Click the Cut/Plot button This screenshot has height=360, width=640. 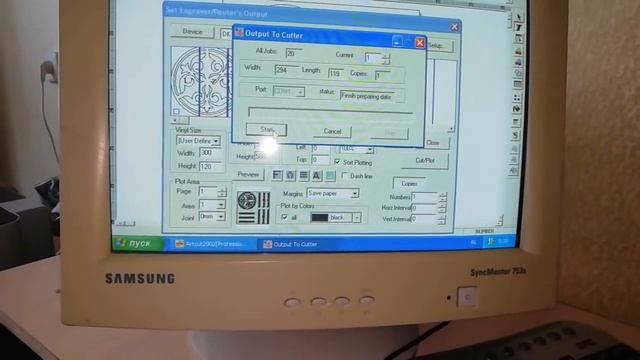[x=424, y=160]
